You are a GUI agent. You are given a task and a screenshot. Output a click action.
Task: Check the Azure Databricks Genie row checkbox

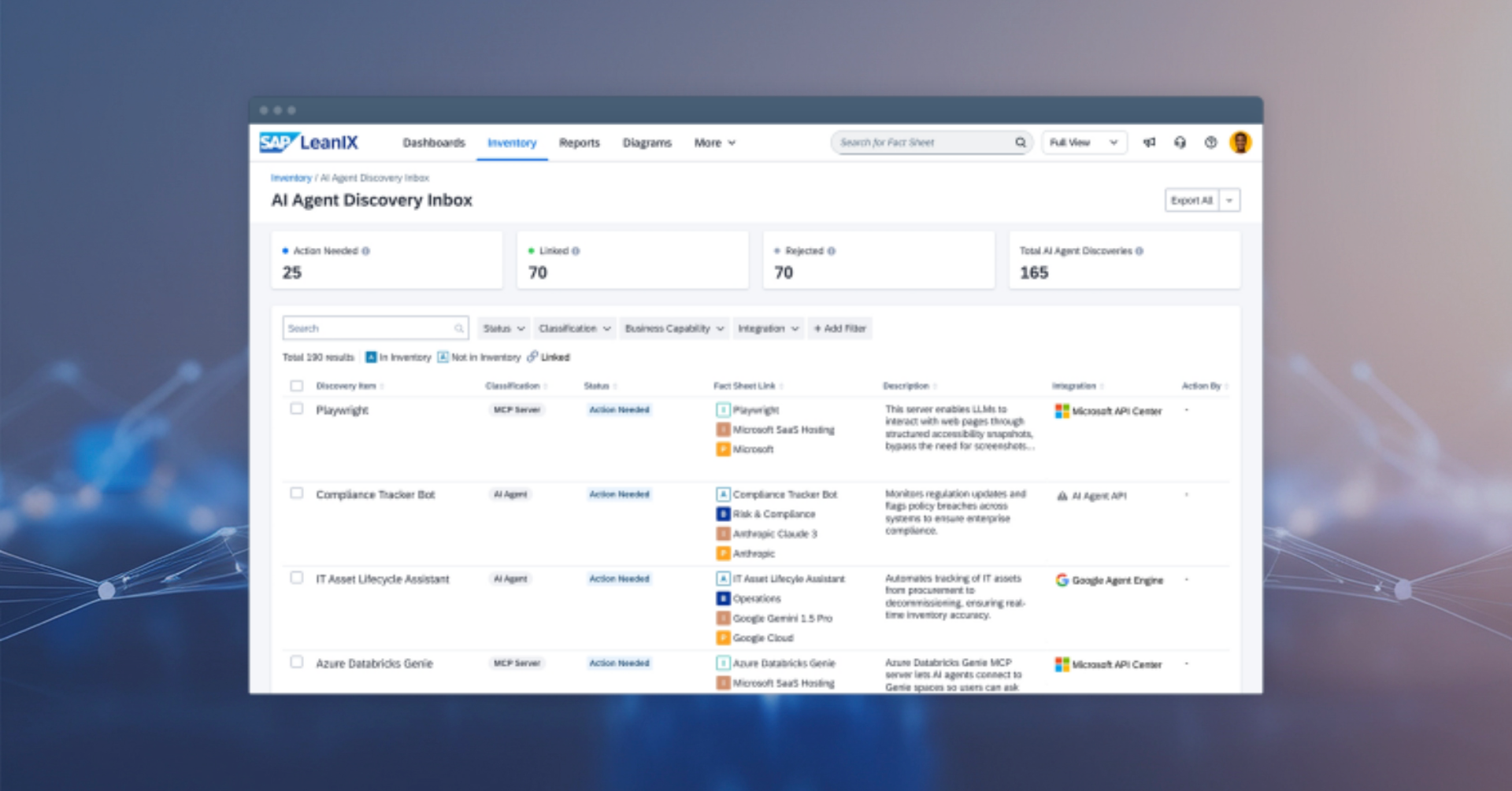tap(296, 661)
